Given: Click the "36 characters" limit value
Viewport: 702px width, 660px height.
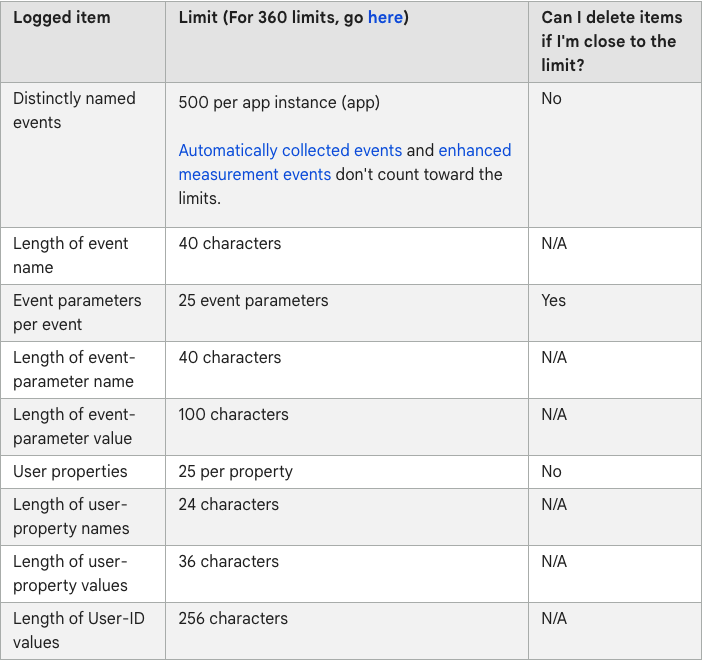Looking at the screenshot, I should tap(229, 561).
